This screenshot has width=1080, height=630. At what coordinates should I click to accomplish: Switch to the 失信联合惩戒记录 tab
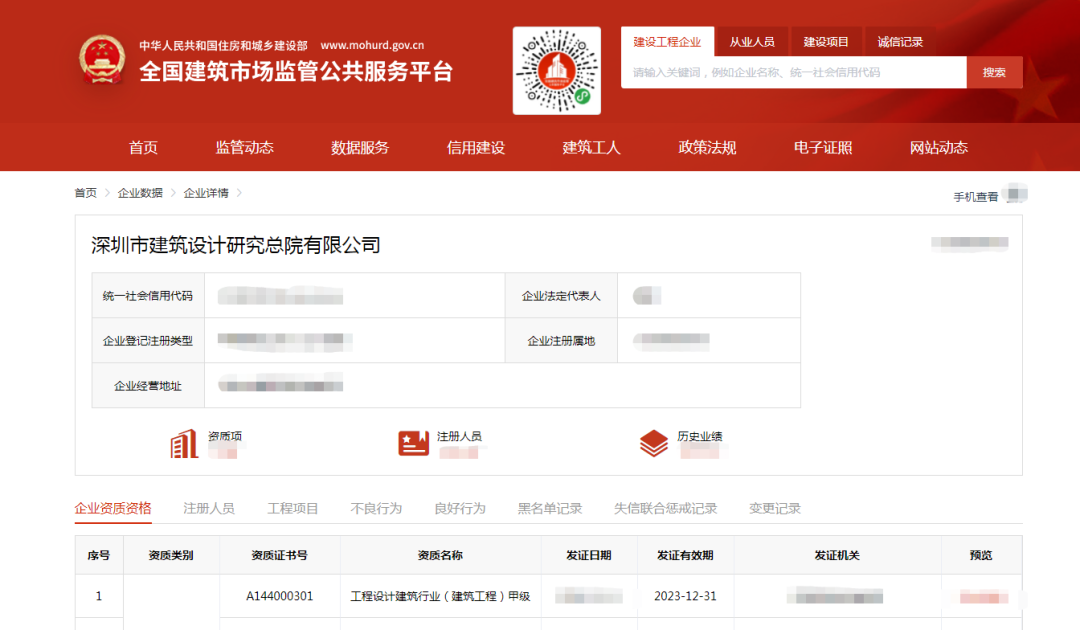[665, 508]
